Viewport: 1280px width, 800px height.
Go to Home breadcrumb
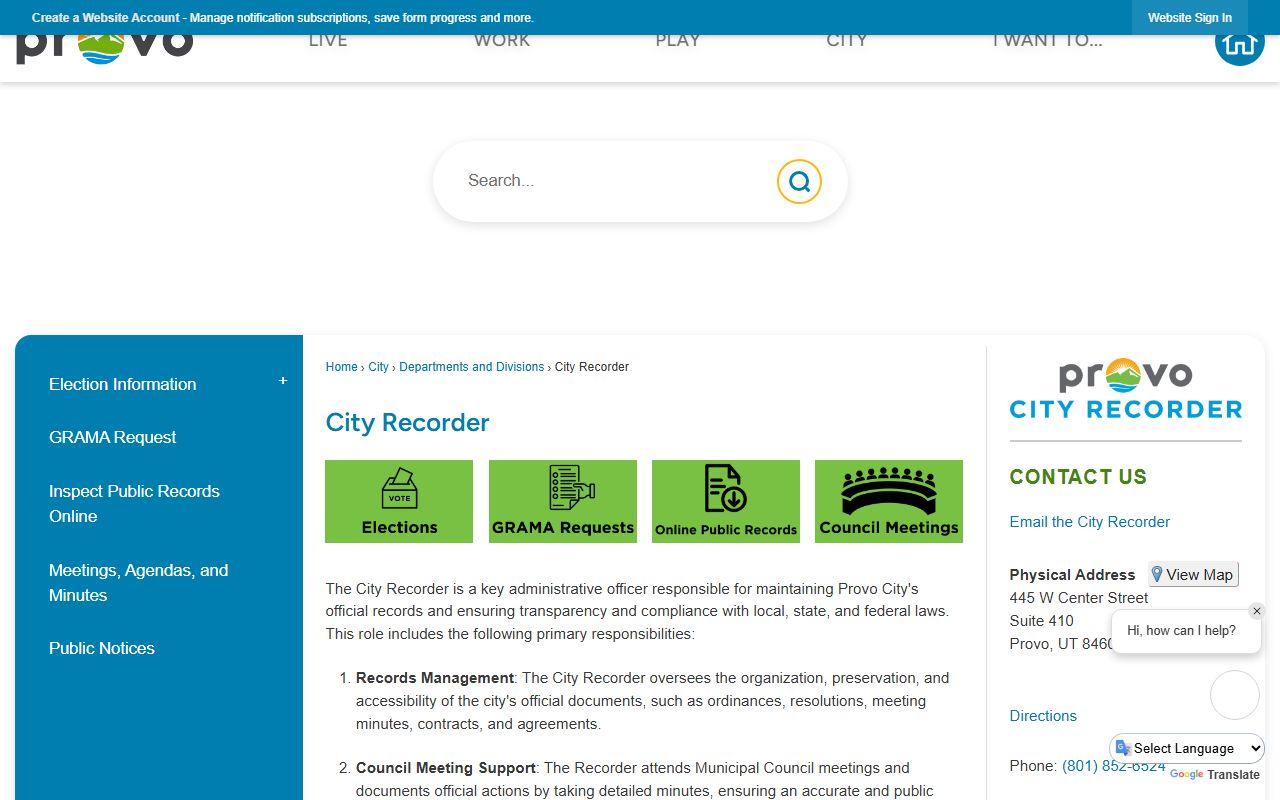(x=341, y=367)
